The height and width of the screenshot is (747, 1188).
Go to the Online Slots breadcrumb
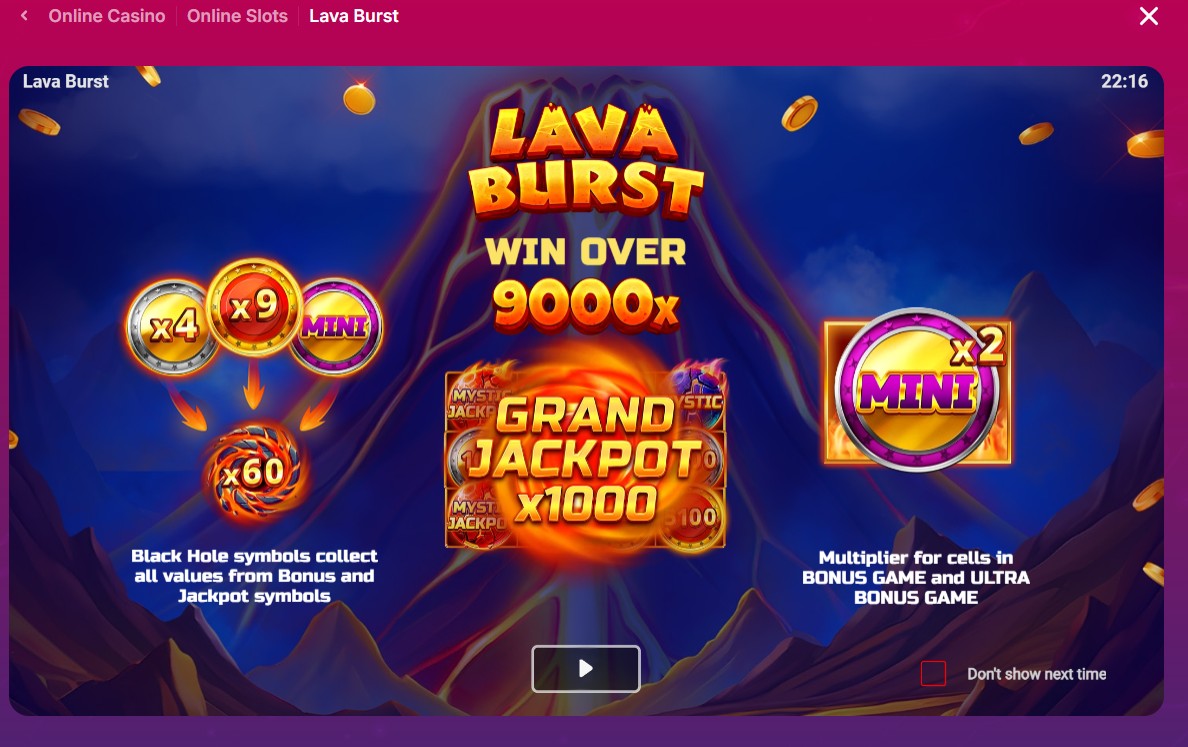[x=237, y=16]
